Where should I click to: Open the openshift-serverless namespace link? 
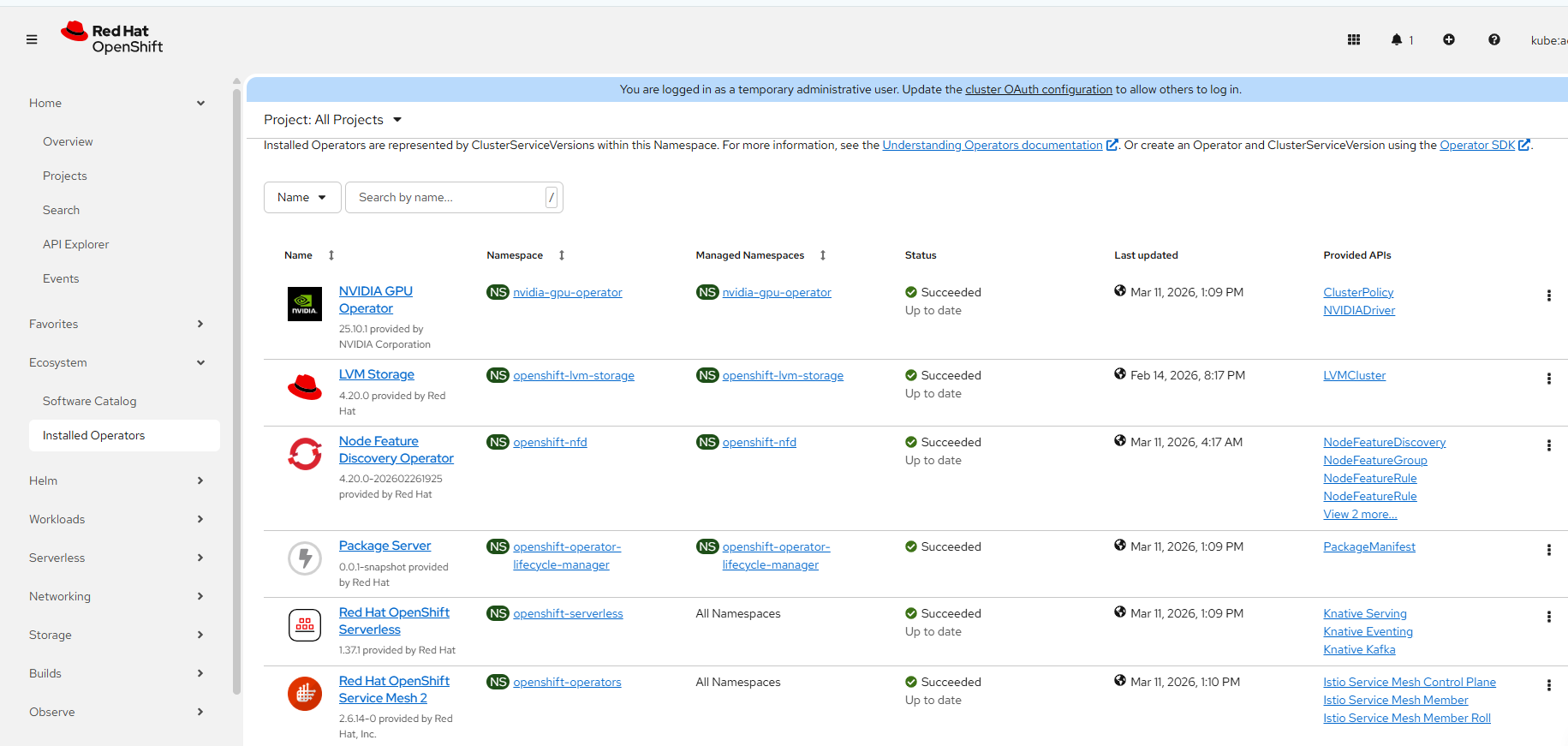[568, 613]
